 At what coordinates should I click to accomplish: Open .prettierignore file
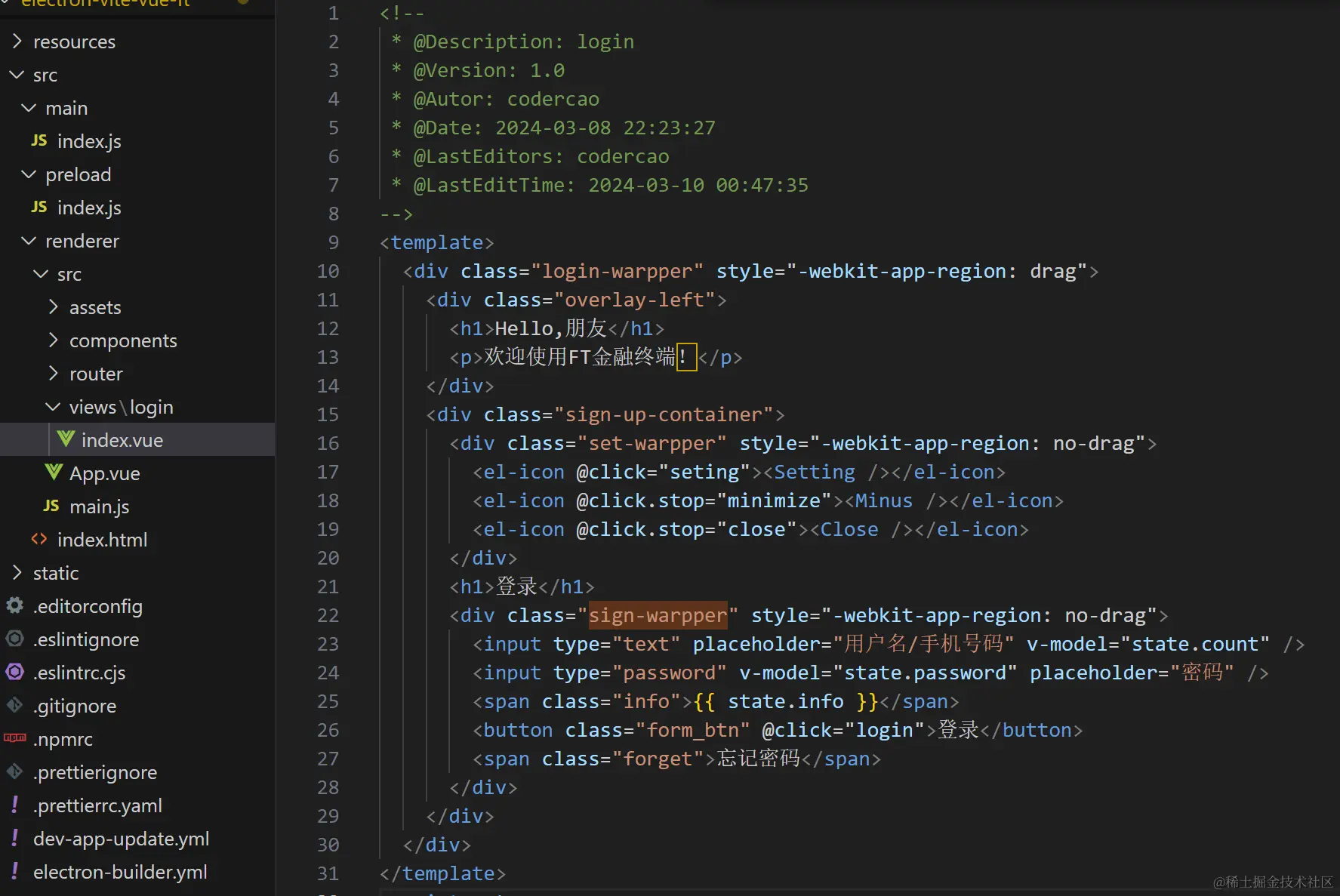(x=95, y=772)
